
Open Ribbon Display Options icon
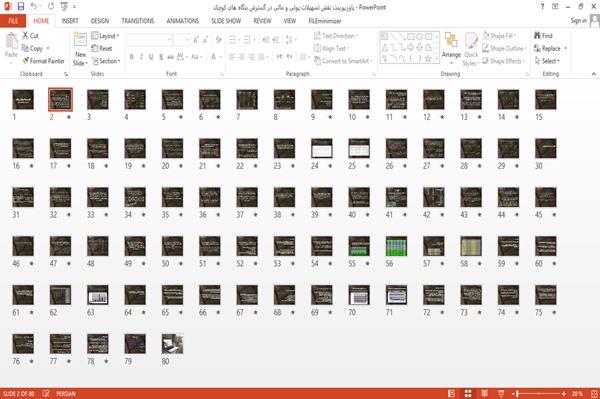point(555,7)
